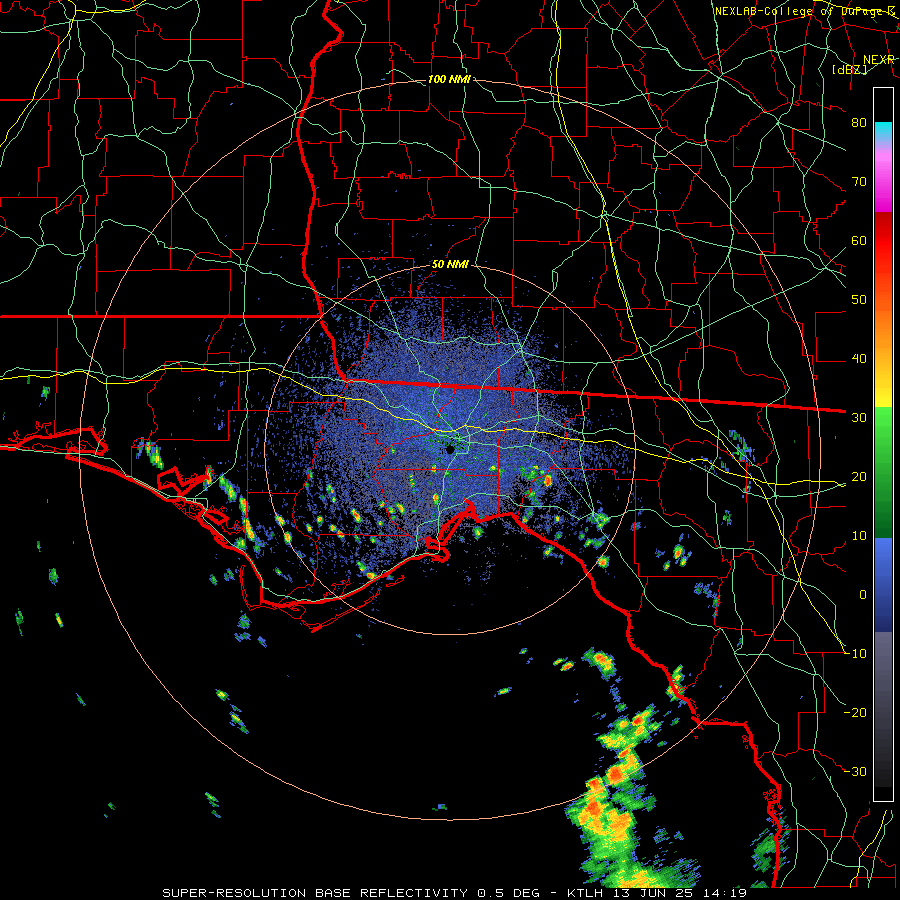Click the -30 value on the dBZ scale

855,772
